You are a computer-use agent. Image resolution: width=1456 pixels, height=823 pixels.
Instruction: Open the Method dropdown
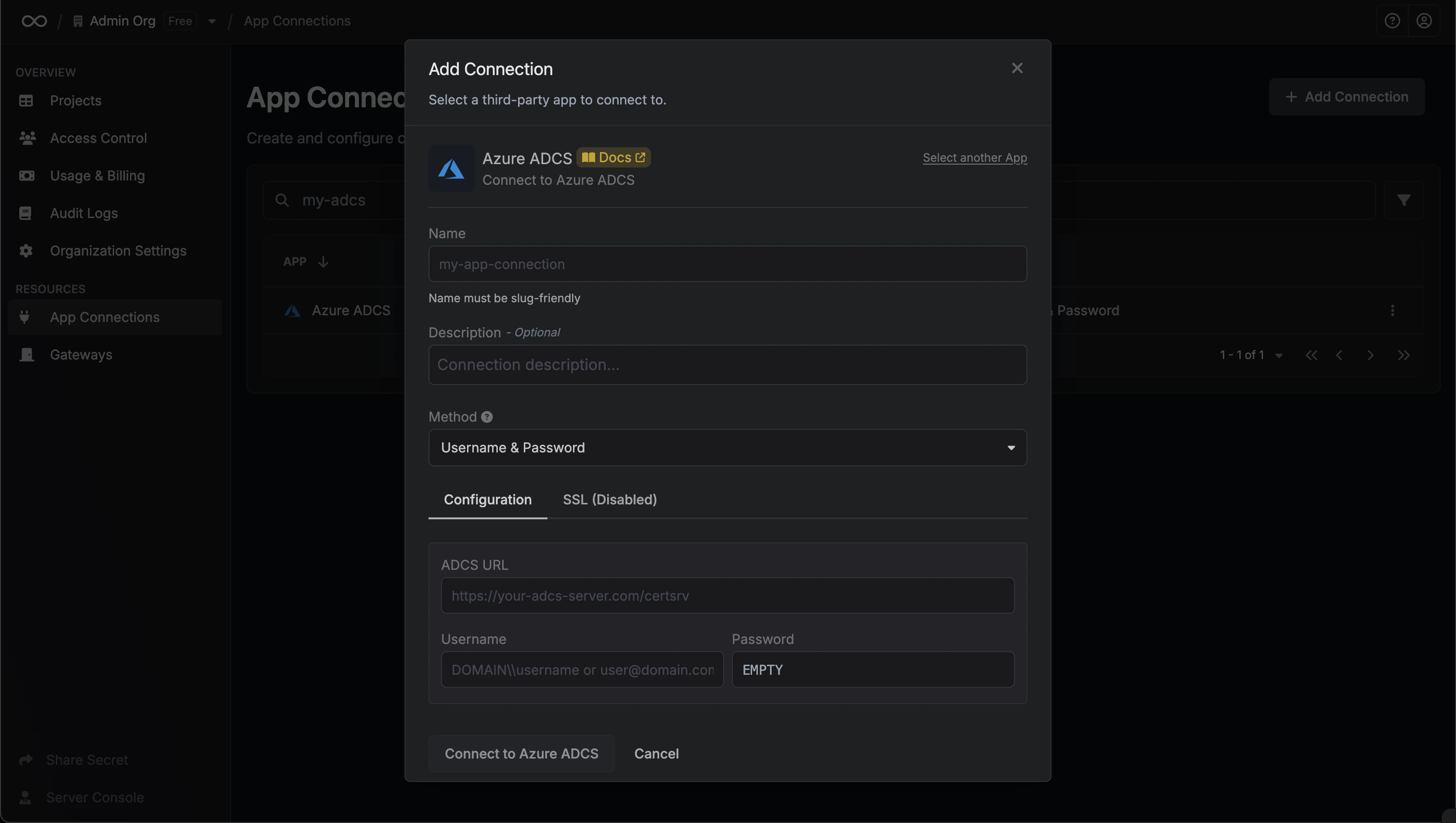[x=728, y=448]
